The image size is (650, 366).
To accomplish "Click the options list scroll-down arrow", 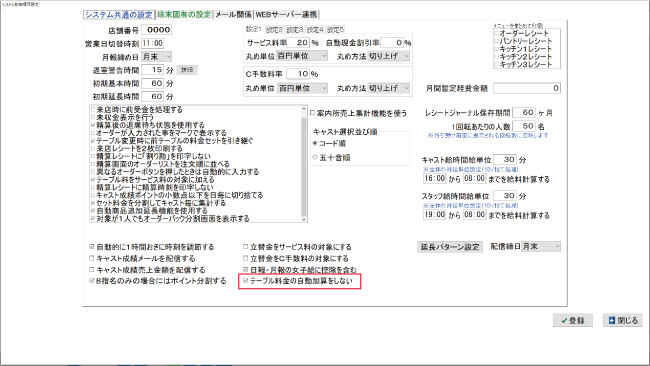I will pyautogui.click(x=304, y=219).
